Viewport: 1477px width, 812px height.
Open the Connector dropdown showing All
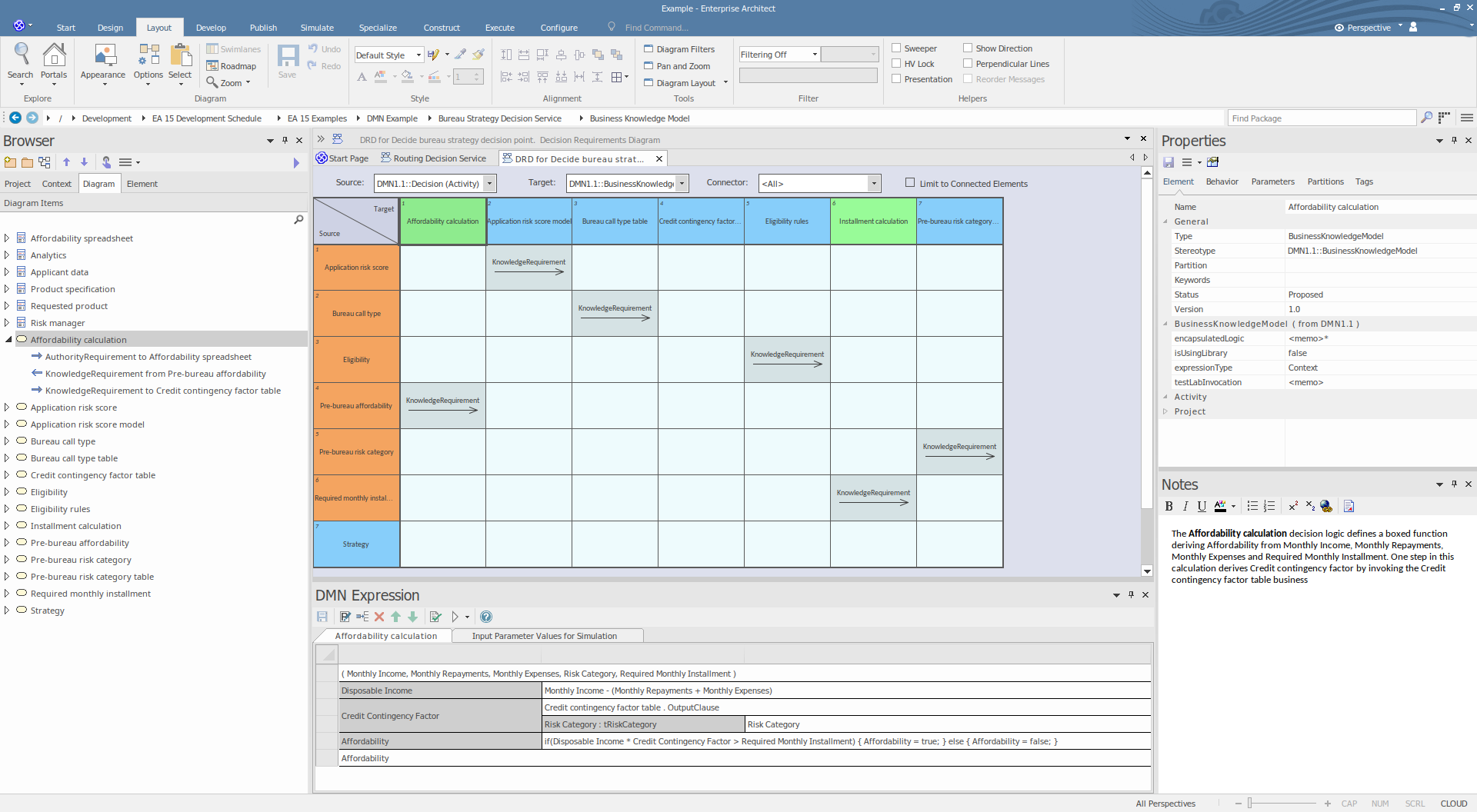point(819,184)
